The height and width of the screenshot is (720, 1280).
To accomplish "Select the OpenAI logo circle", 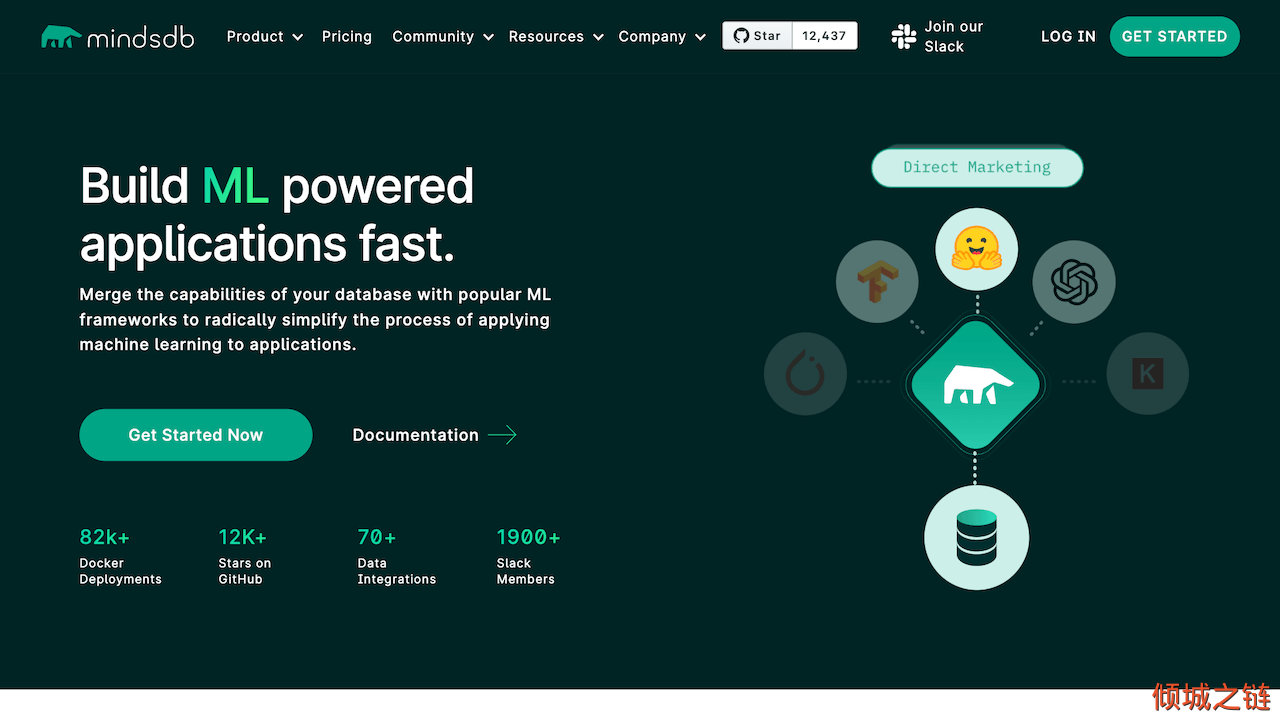I will [x=1074, y=282].
